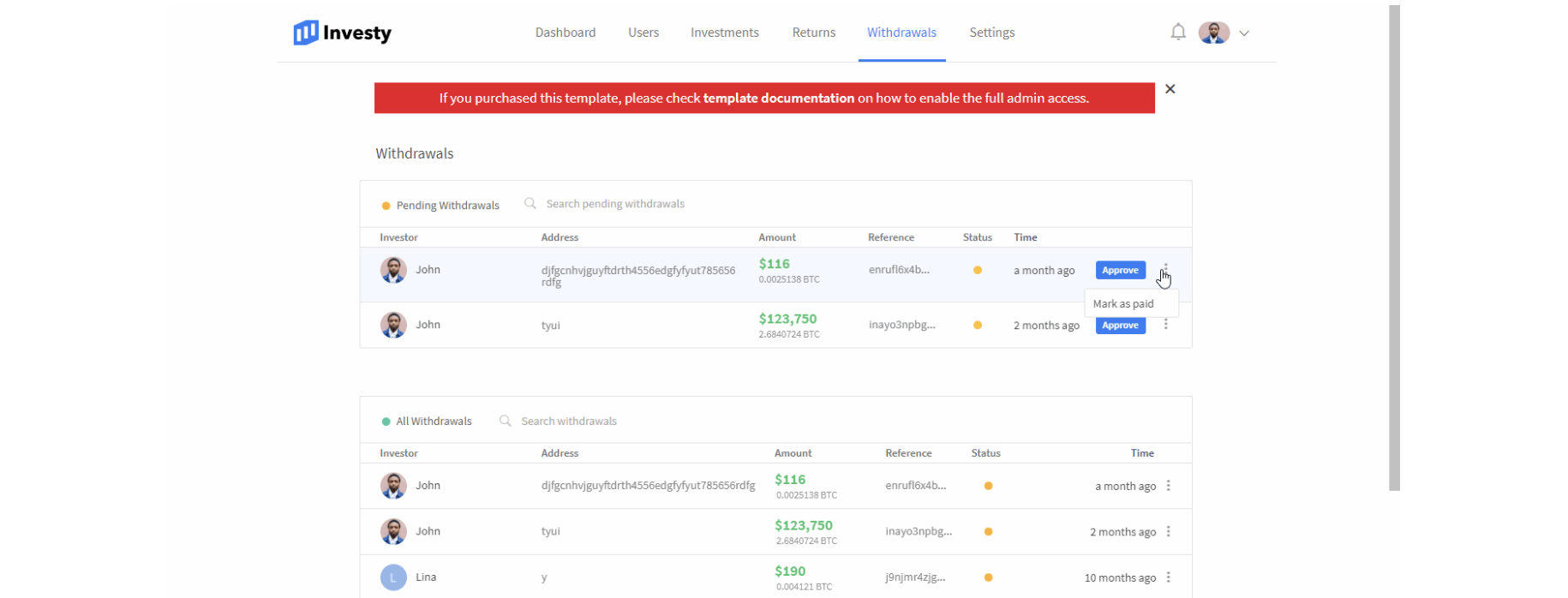Approve the $116 pending withdrawal
This screenshot has height=598, width=1568.
(x=1120, y=271)
